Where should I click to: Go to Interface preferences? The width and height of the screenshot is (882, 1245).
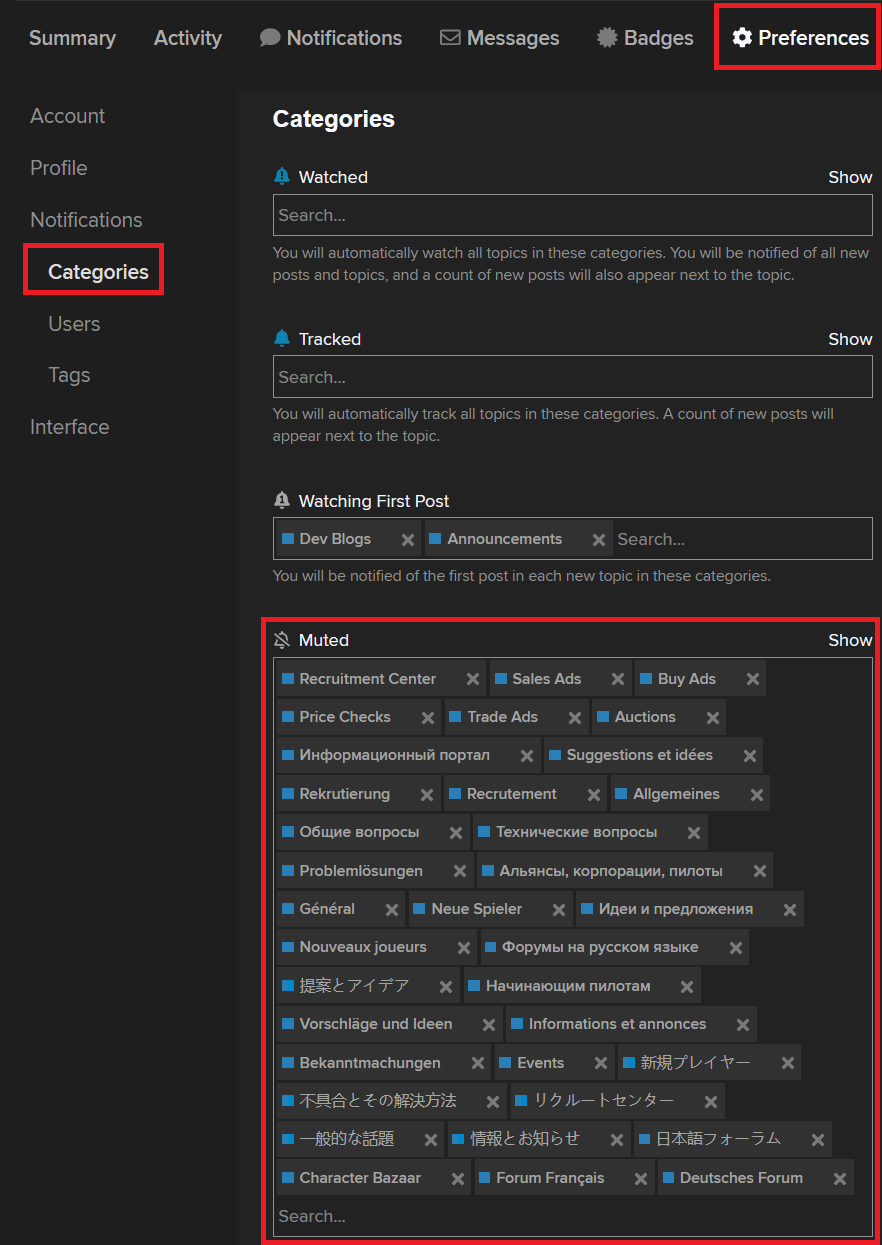(x=69, y=427)
